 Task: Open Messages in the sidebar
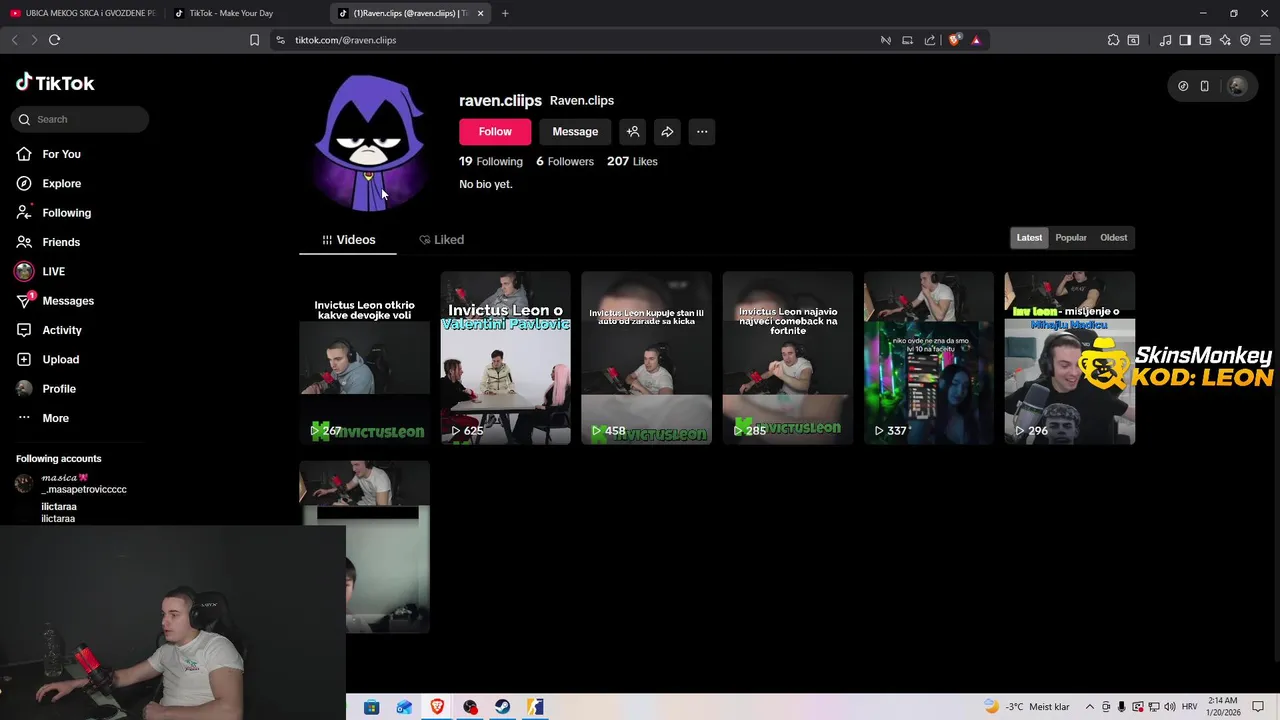(68, 301)
